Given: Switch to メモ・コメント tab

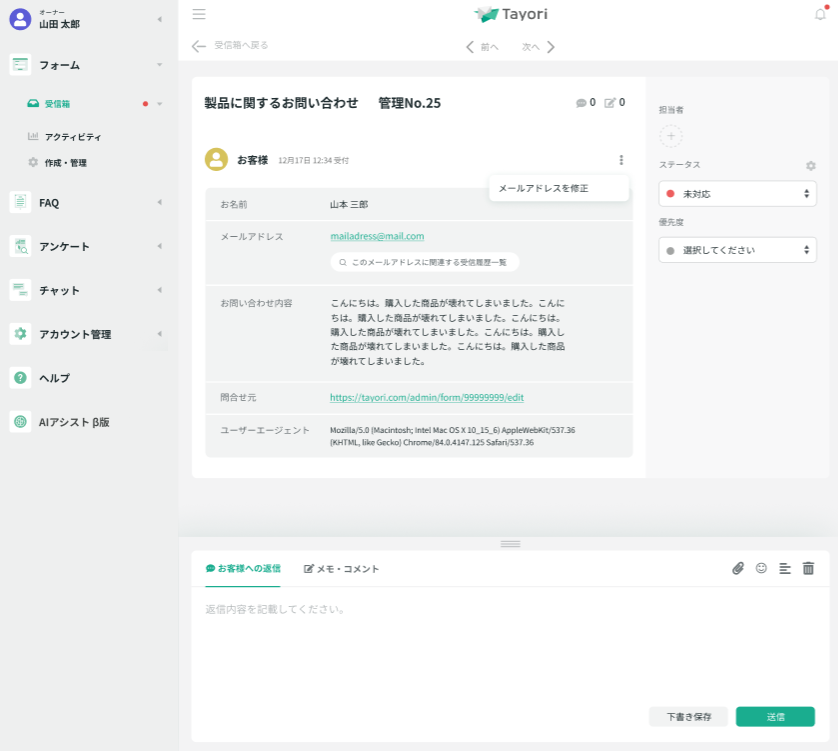Looking at the screenshot, I should [342, 569].
